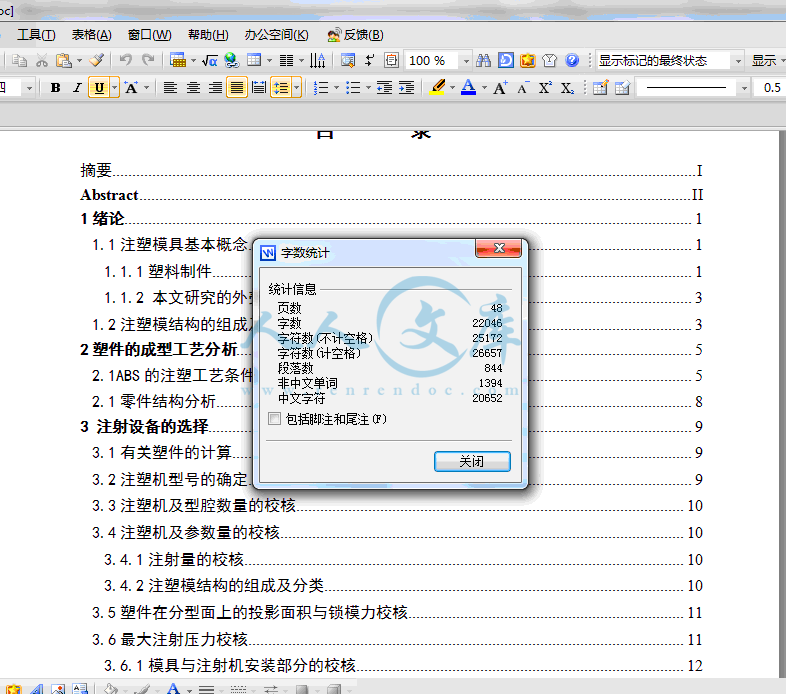This screenshot has width=786, height=694.
Task: Click the Cut scissors icon
Action: point(42,61)
